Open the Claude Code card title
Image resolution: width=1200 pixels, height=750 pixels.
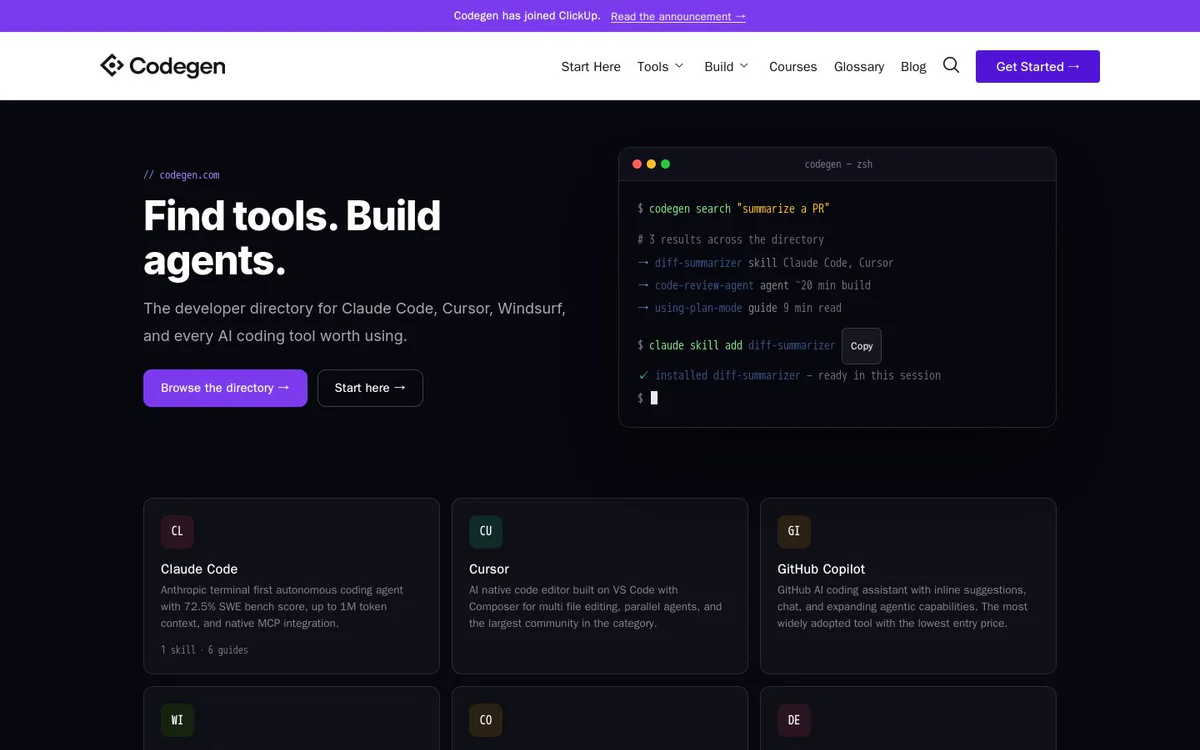coord(199,569)
